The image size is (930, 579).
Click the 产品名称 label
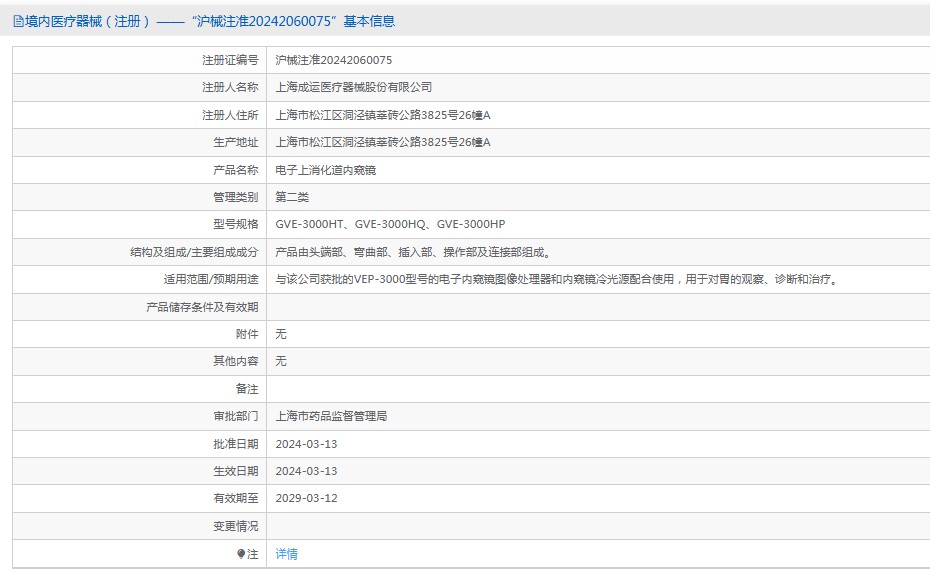[236, 170]
